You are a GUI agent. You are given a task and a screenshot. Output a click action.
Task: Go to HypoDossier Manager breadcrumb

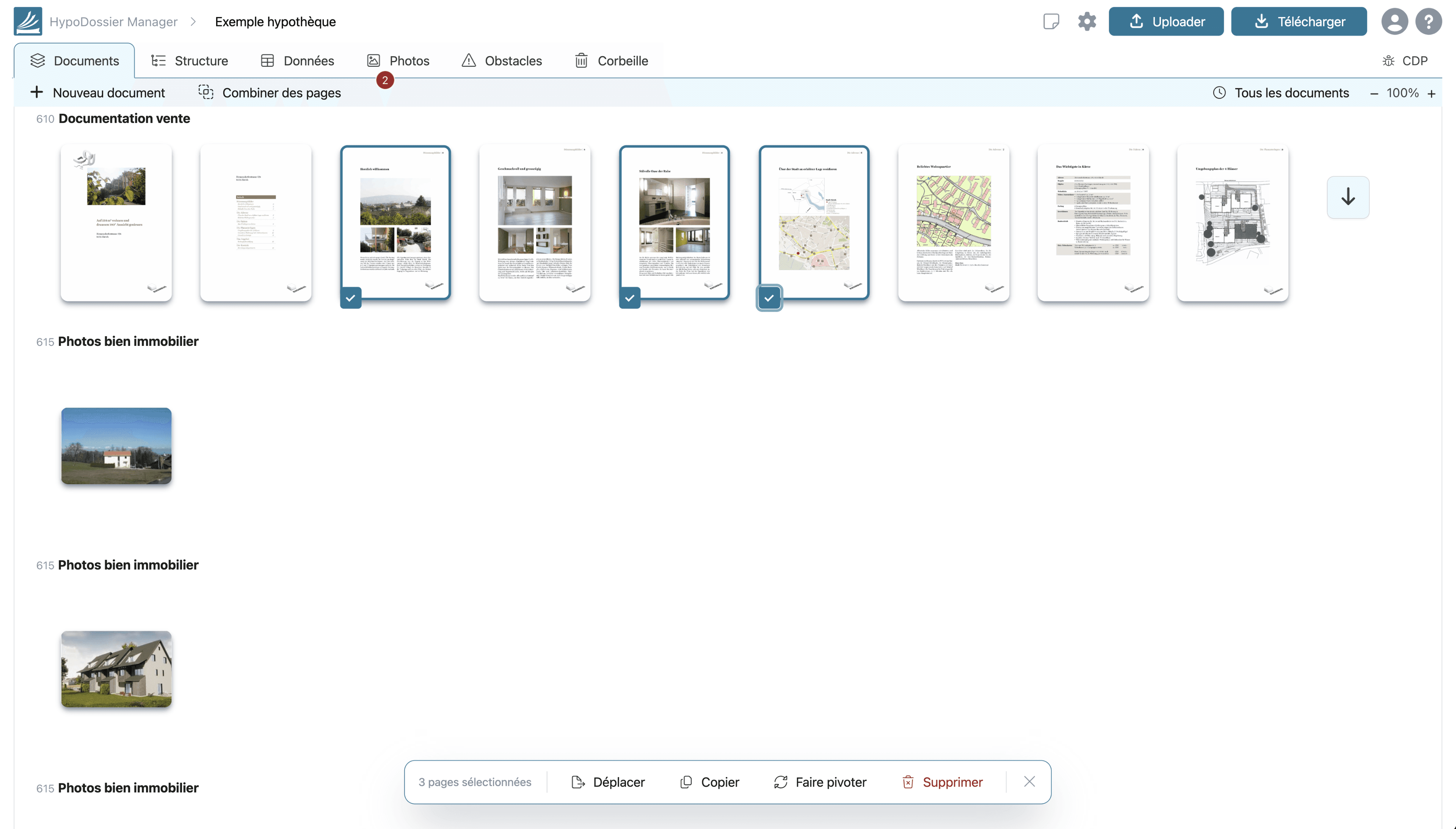[113, 22]
